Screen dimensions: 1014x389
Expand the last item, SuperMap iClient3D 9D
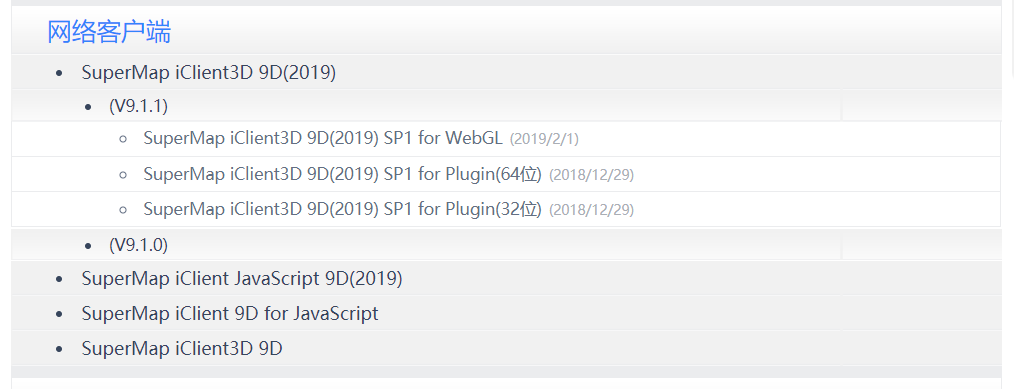pyautogui.click(x=182, y=348)
